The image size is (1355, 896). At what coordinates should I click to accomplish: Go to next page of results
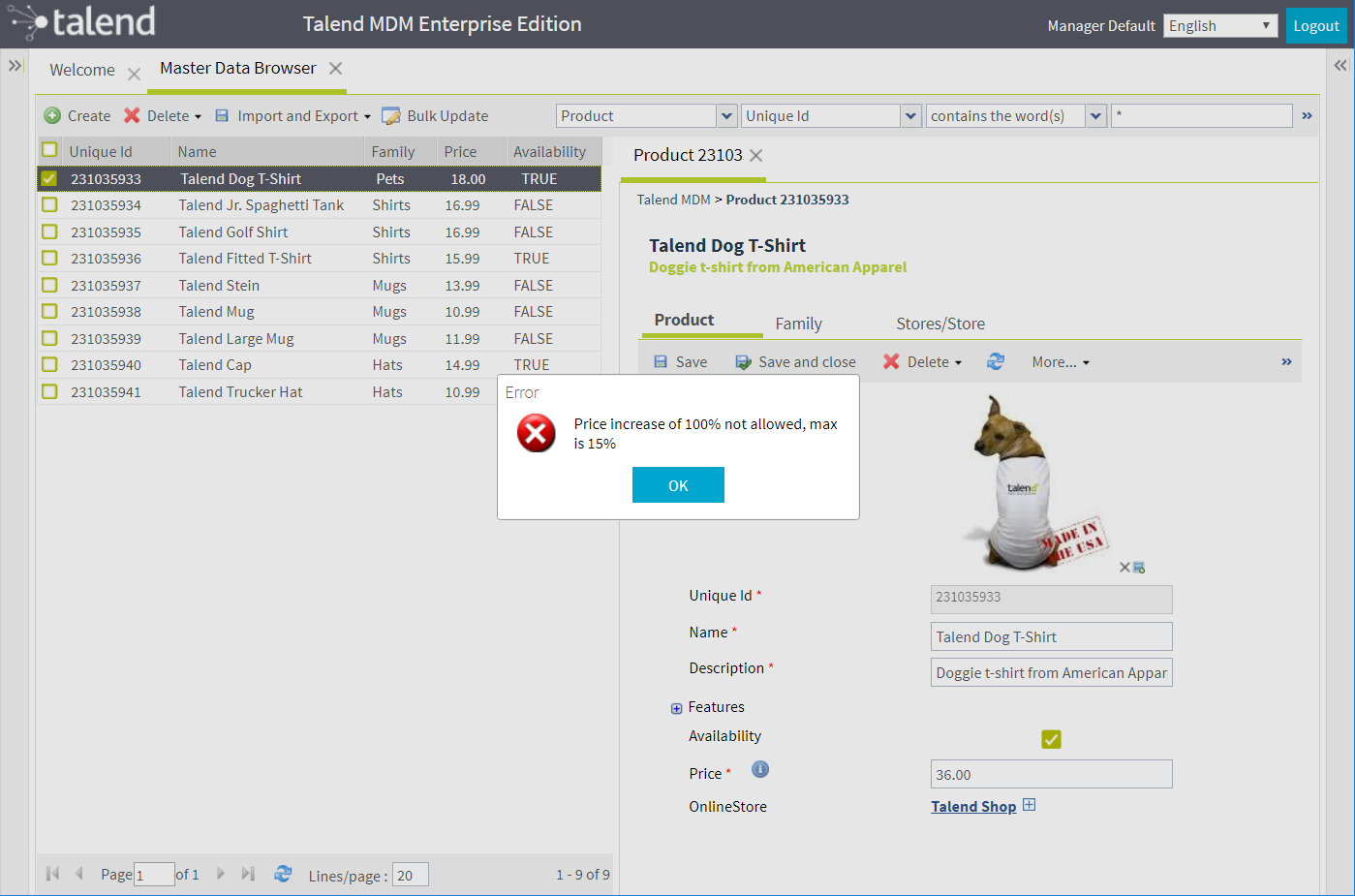point(221,874)
